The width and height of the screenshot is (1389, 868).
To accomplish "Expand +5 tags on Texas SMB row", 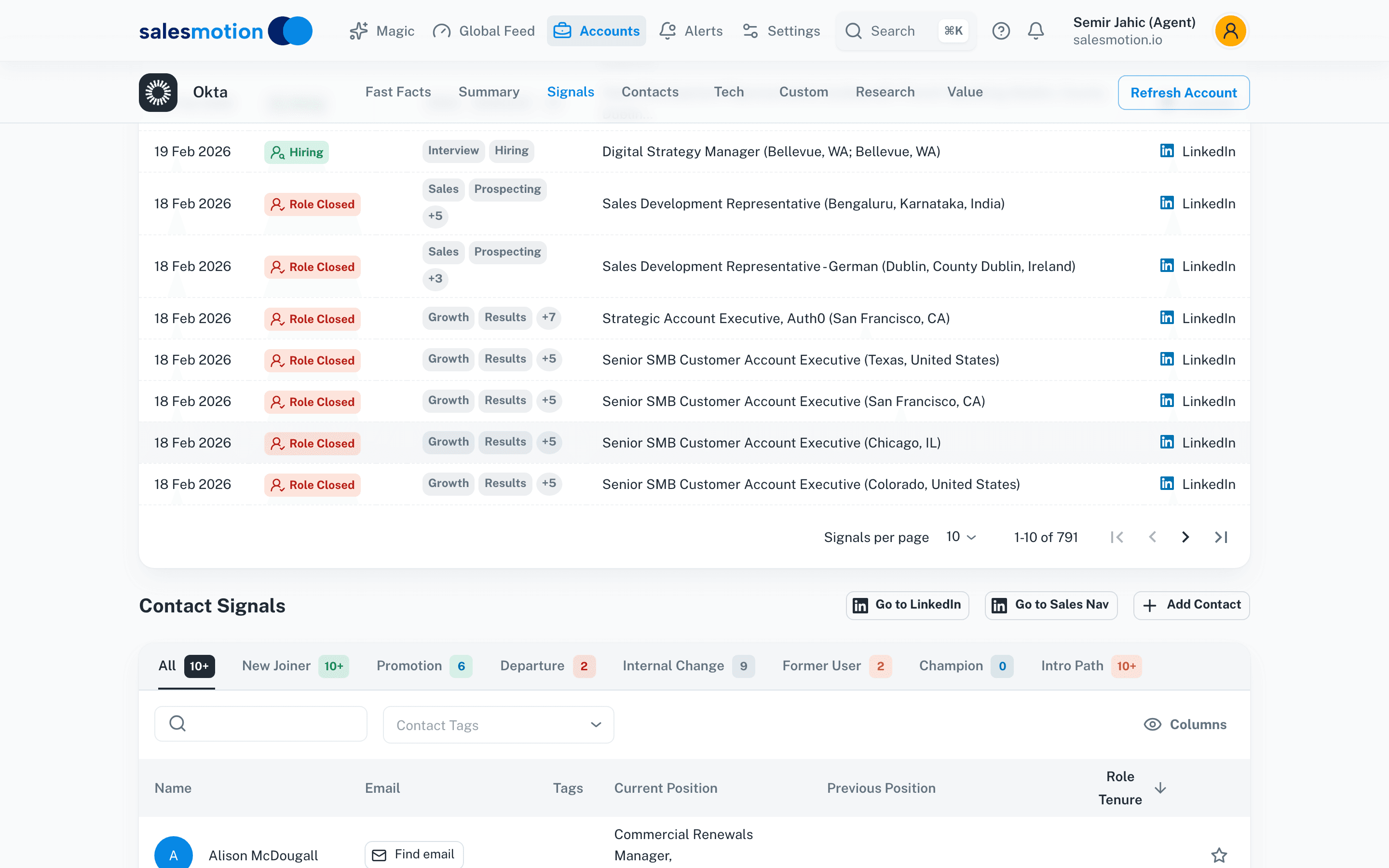I will (x=549, y=359).
